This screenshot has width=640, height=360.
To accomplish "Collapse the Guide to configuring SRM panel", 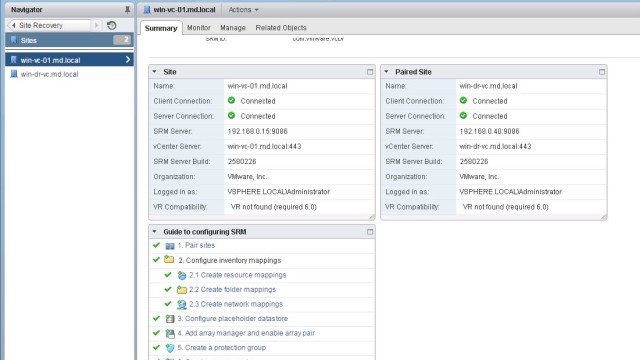I will [154, 231].
